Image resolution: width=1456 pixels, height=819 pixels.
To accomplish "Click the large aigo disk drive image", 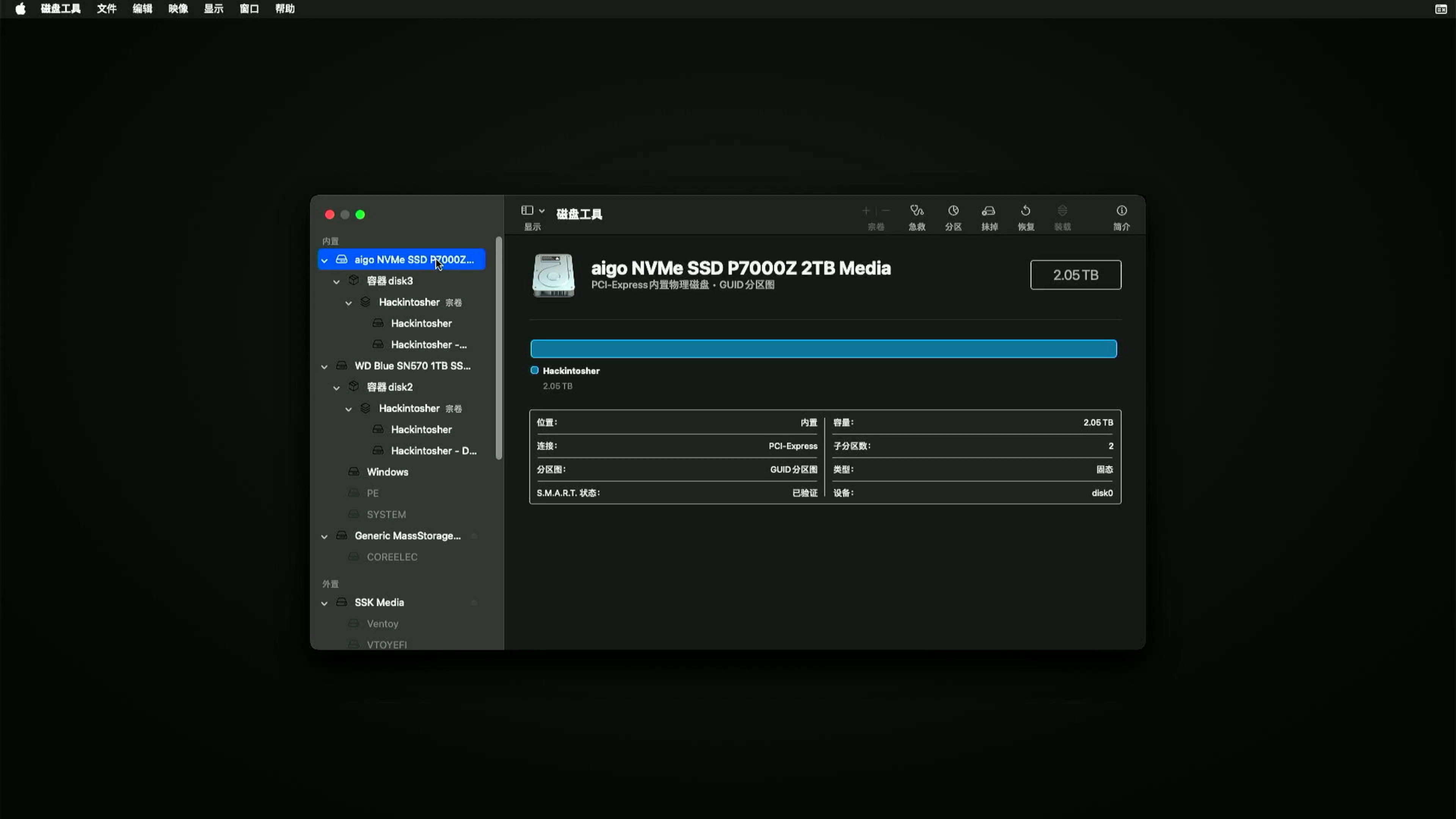I will point(553,275).
